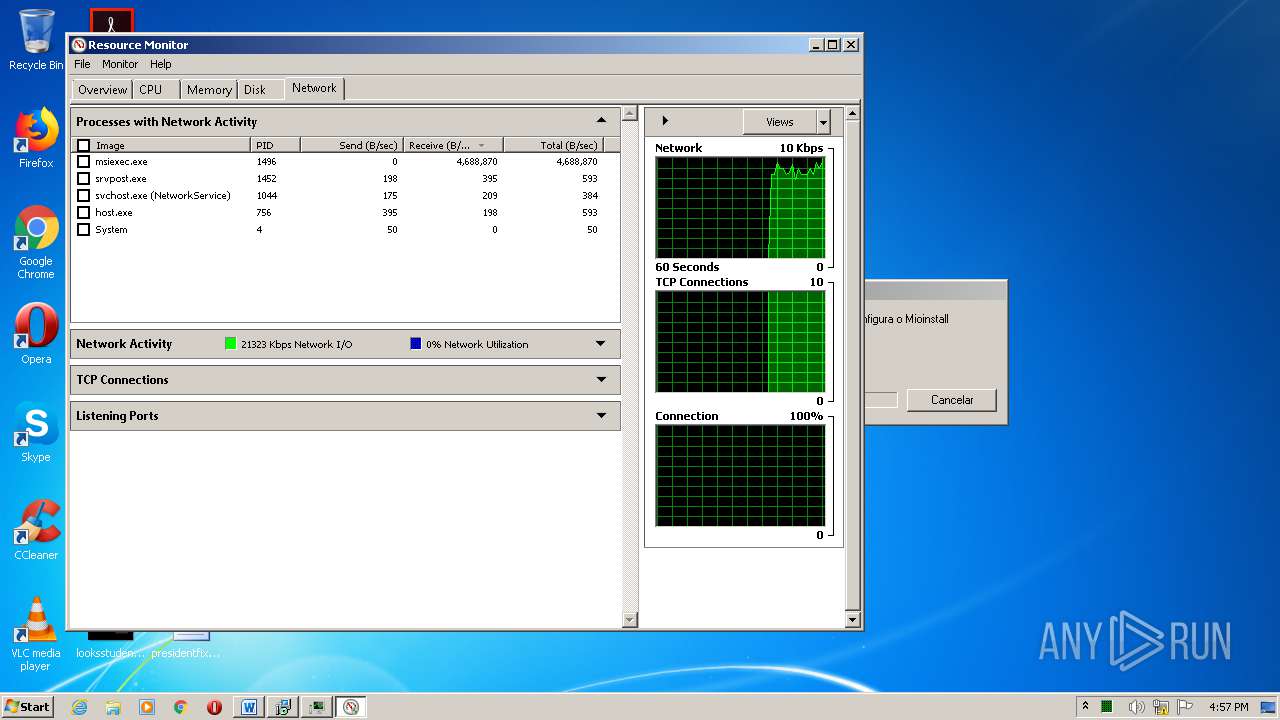Click the main pane scrollbar down arrow

click(629, 620)
